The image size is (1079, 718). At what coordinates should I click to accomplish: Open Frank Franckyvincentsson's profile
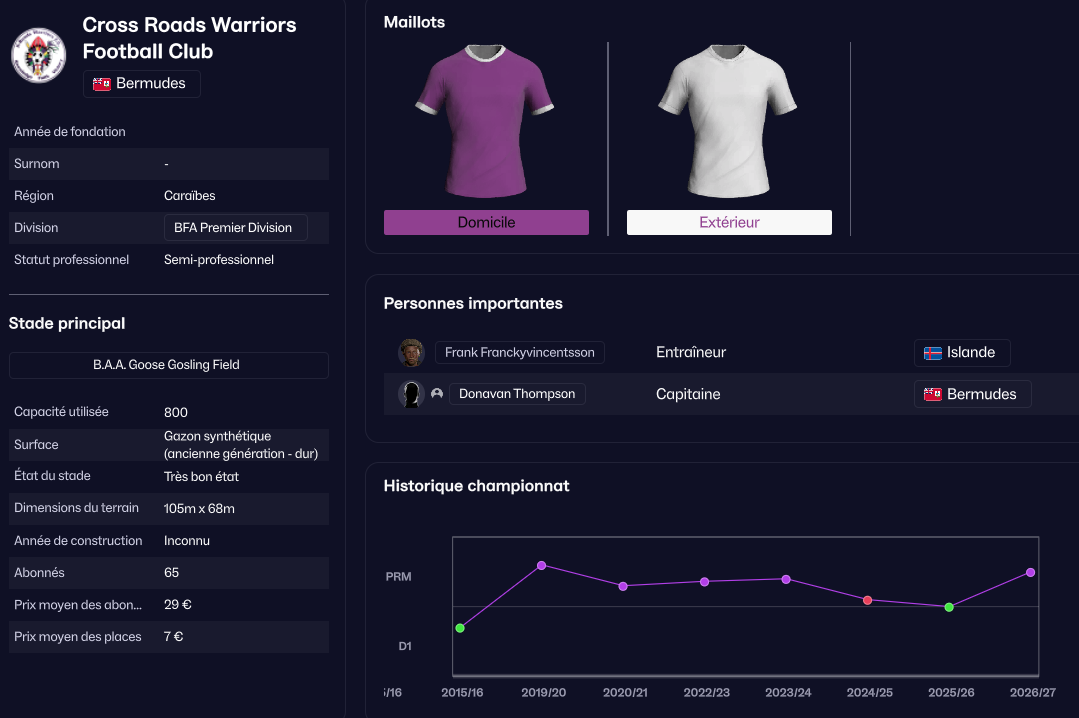pos(519,353)
